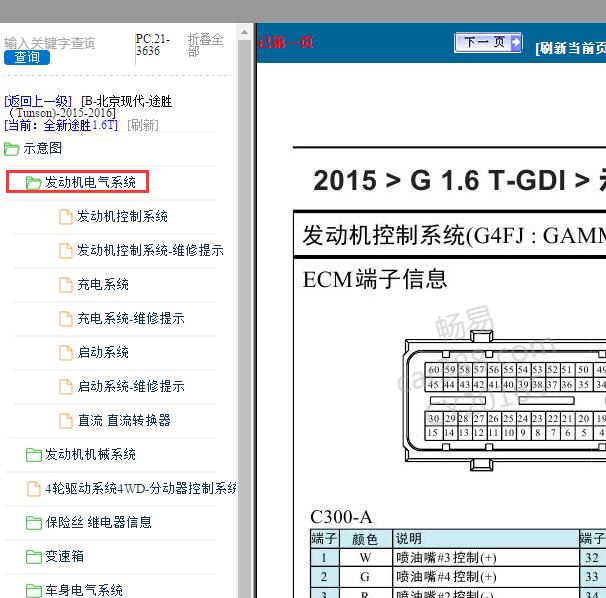The width and height of the screenshot is (606, 598).
Task: Expand the 车身电气系统 folder icon
Action: 34,591
